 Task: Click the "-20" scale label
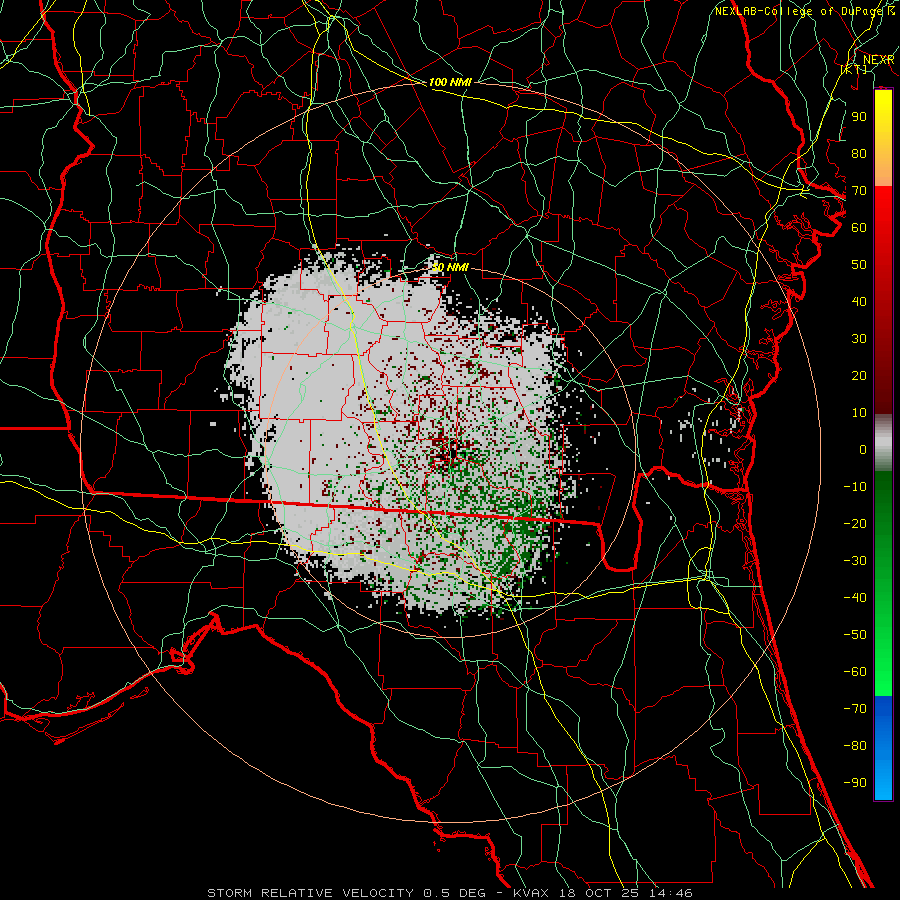(855, 523)
